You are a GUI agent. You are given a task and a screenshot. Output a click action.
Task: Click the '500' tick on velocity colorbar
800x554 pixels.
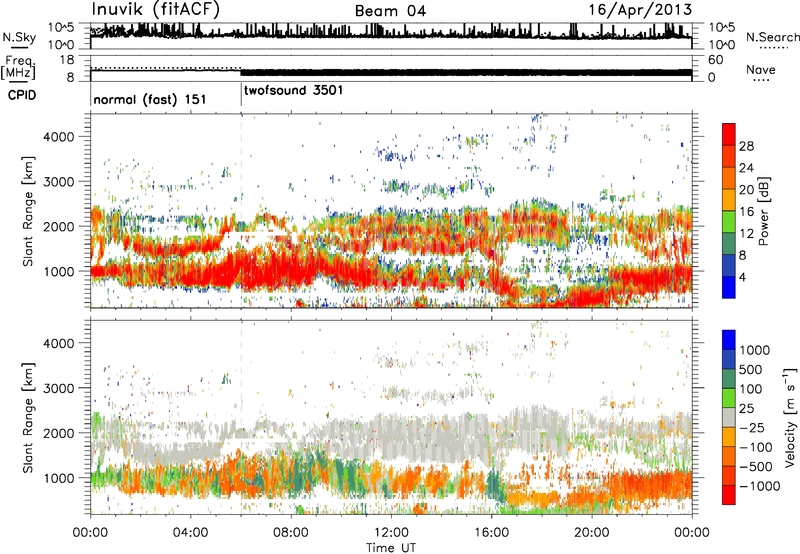[x=753, y=369]
